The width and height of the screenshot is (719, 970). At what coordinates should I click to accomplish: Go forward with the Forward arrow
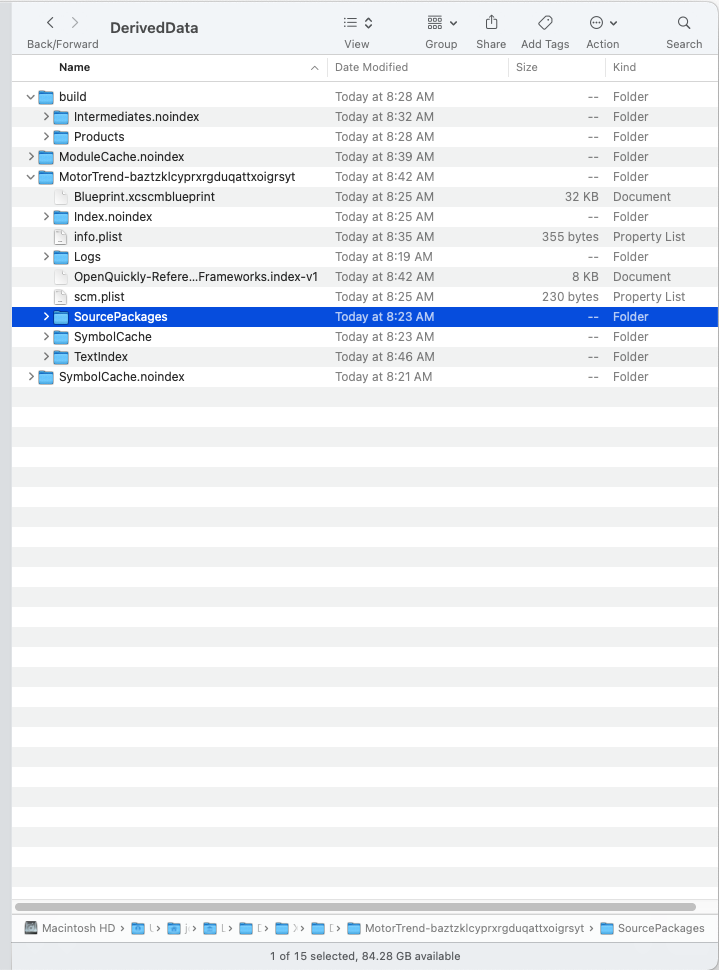click(x=75, y=23)
